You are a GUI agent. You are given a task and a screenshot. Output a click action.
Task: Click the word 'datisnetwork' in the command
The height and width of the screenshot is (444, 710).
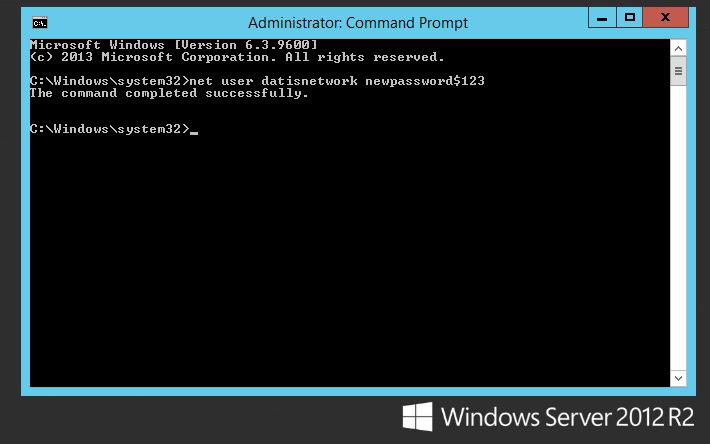pos(309,81)
